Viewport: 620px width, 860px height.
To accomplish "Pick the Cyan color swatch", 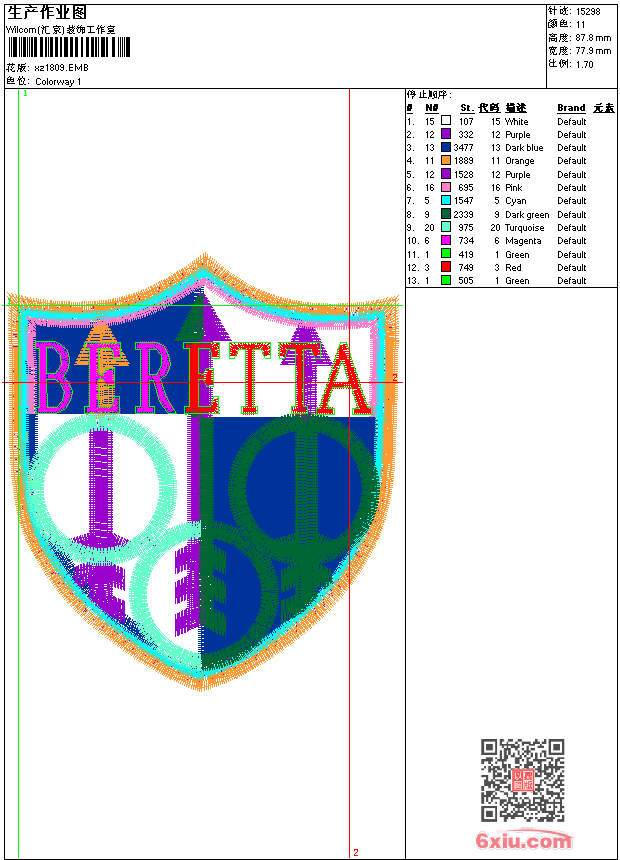I will coord(446,200).
